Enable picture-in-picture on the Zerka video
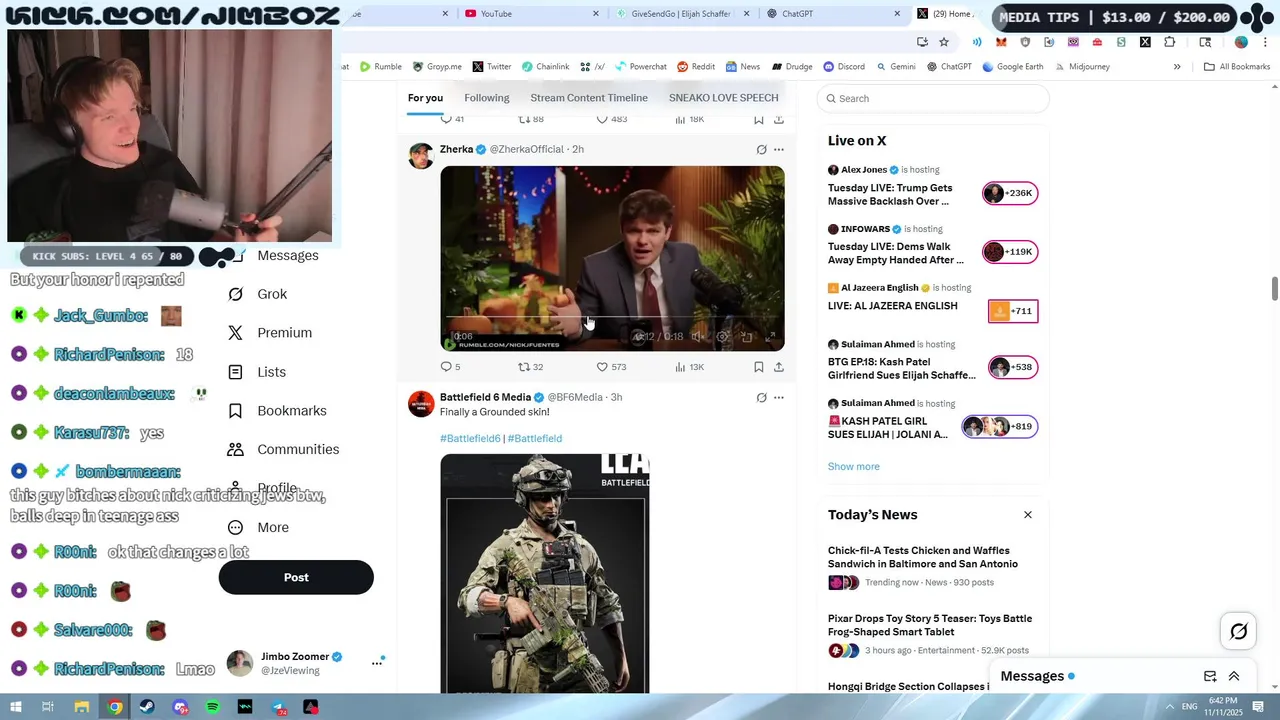The width and height of the screenshot is (1280, 720). pyautogui.click(x=747, y=337)
